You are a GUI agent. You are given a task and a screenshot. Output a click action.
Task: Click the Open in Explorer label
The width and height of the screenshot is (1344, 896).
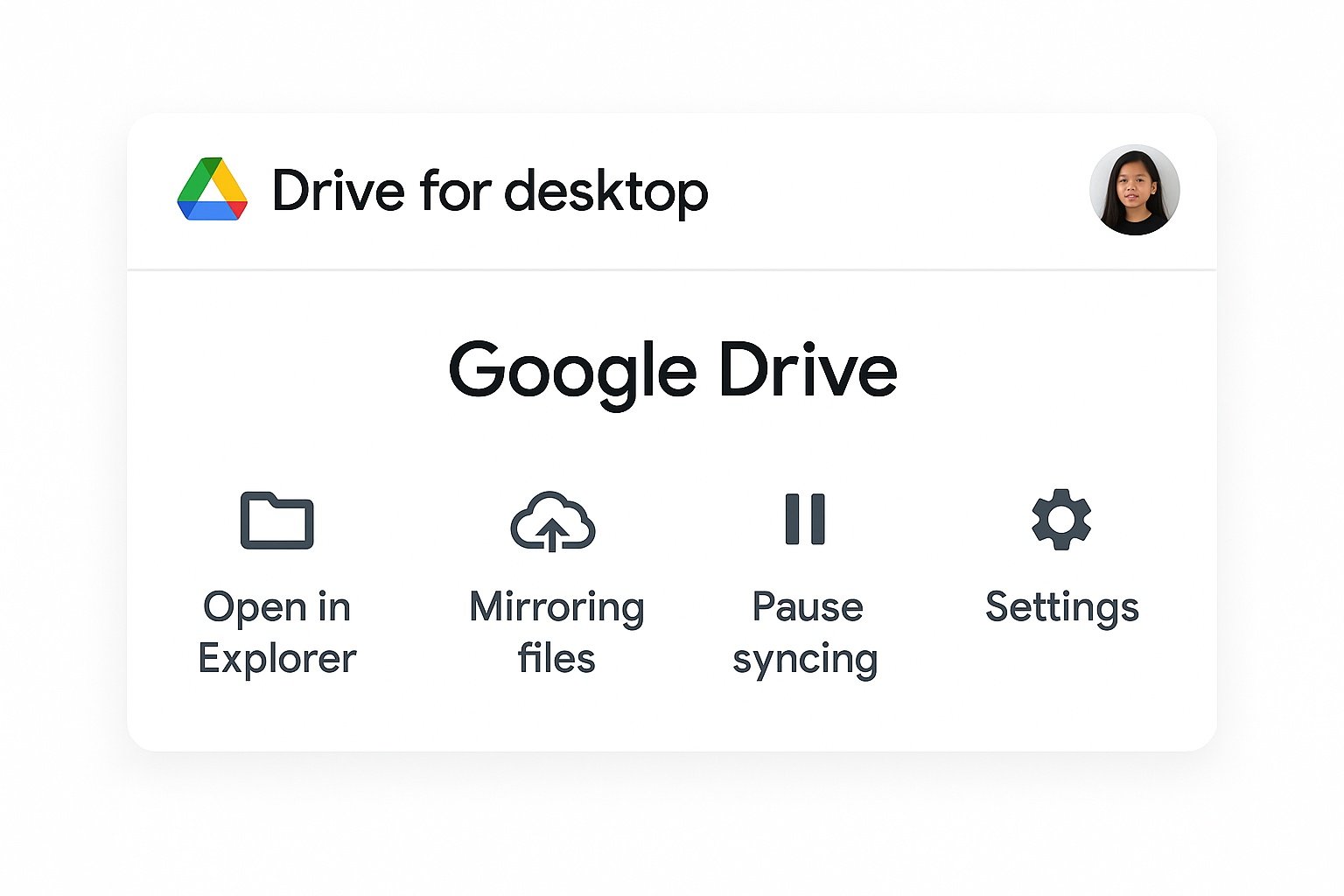pos(276,632)
